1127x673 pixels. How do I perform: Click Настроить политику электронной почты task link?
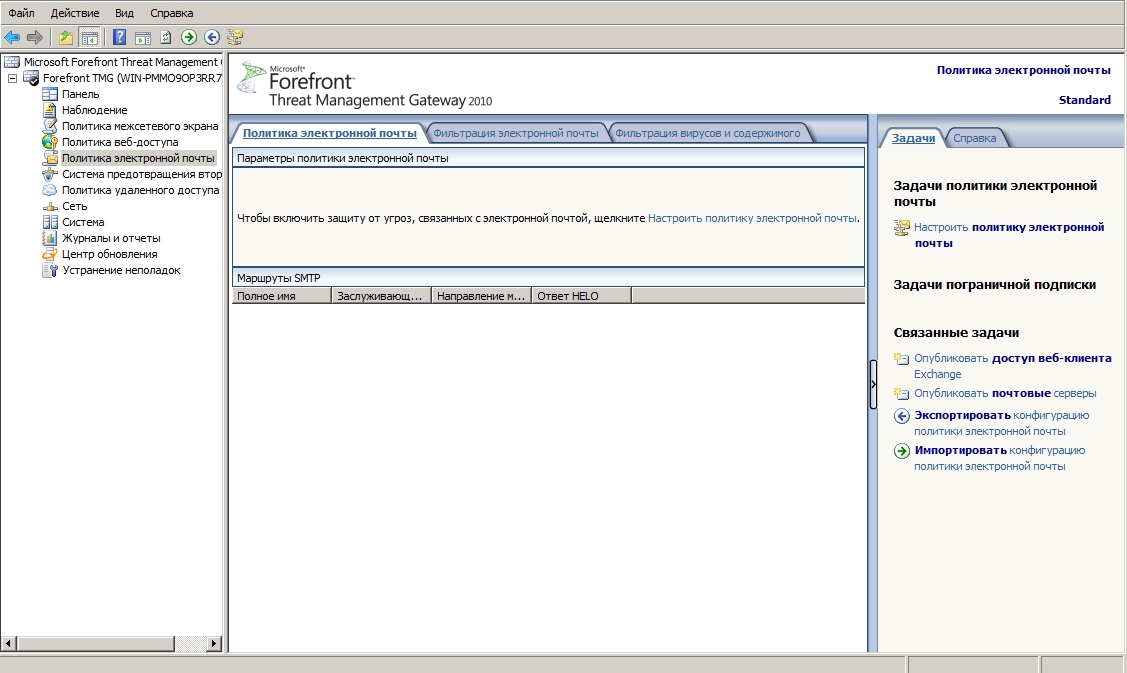1008,235
